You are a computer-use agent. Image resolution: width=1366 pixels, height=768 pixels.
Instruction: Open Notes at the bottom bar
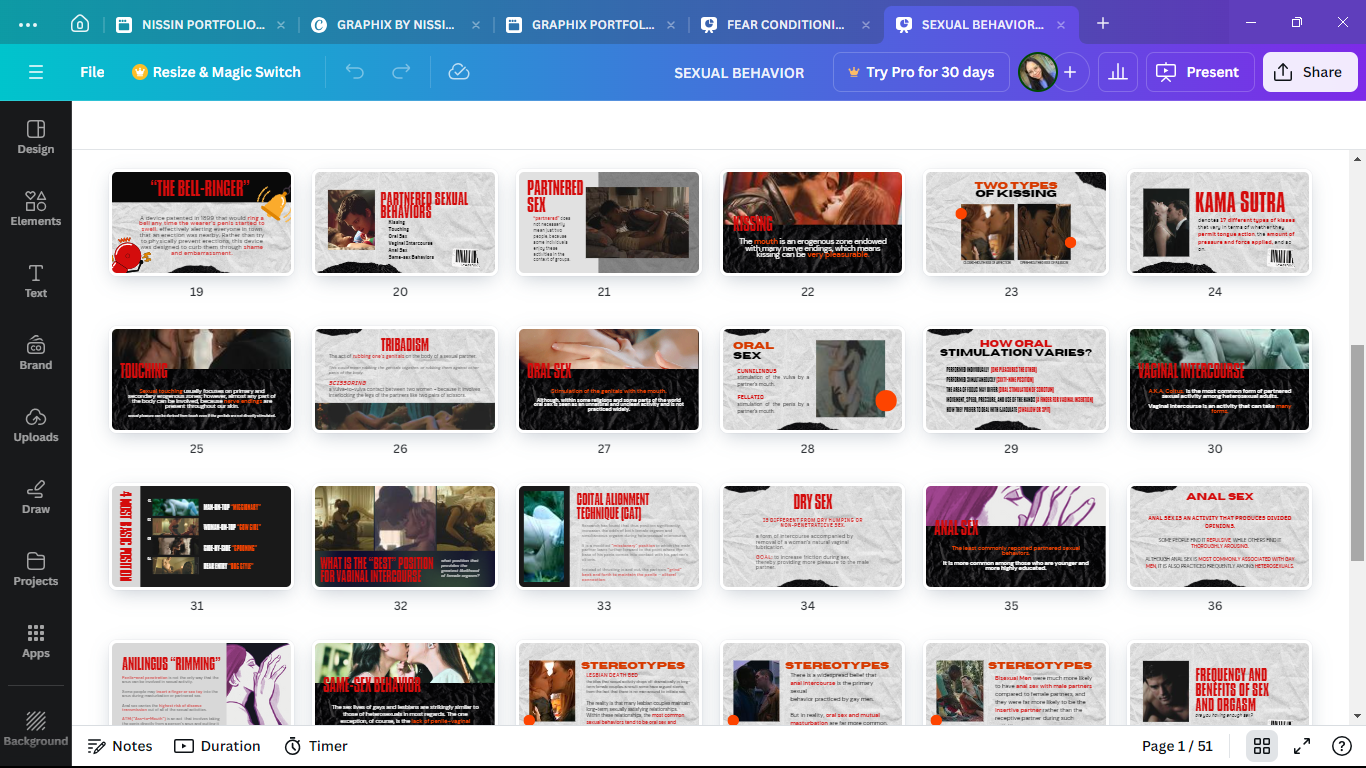tap(120, 746)
